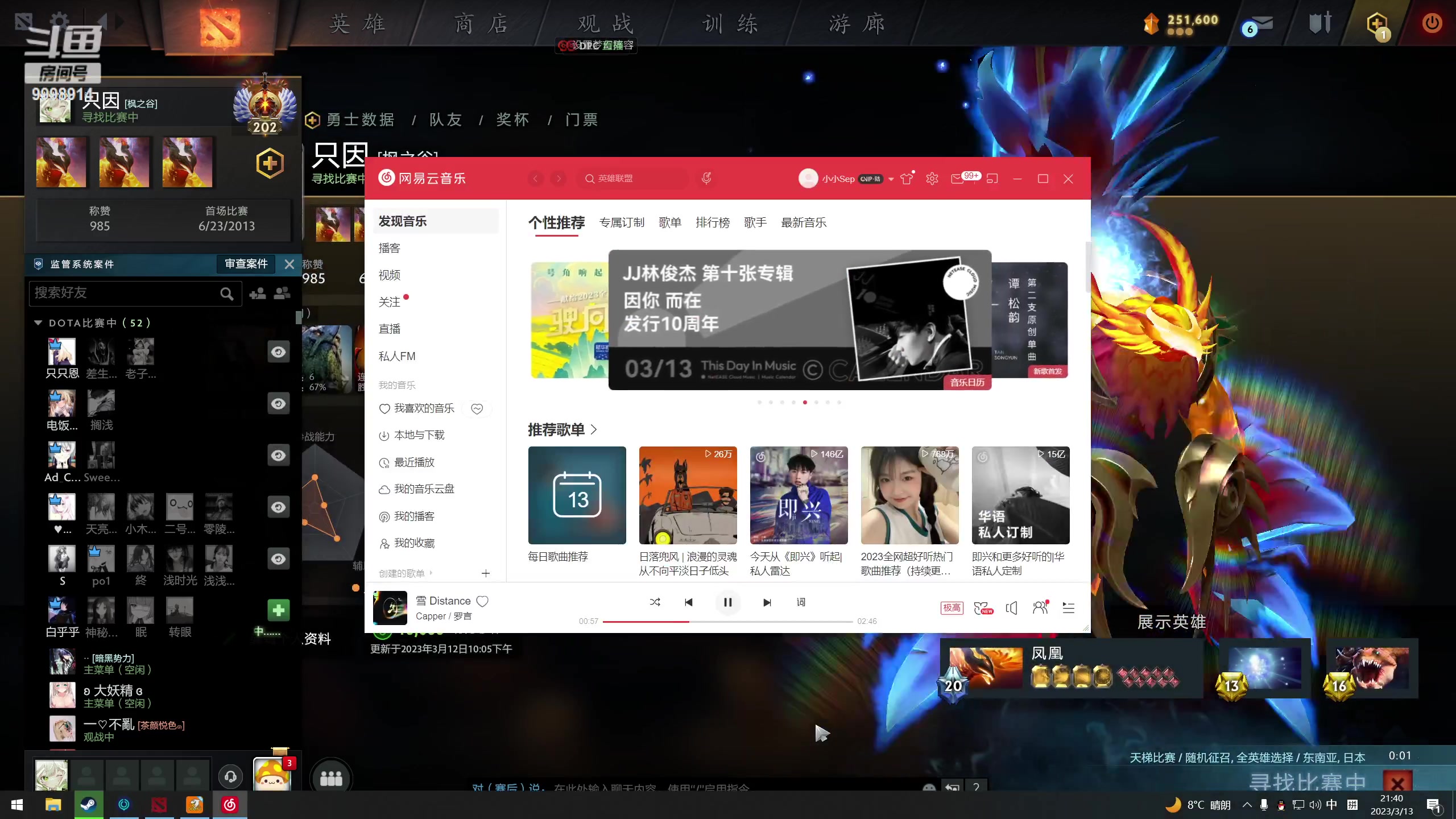Click the friends group icon beside search
The image size is (1456, 819).
282,293
